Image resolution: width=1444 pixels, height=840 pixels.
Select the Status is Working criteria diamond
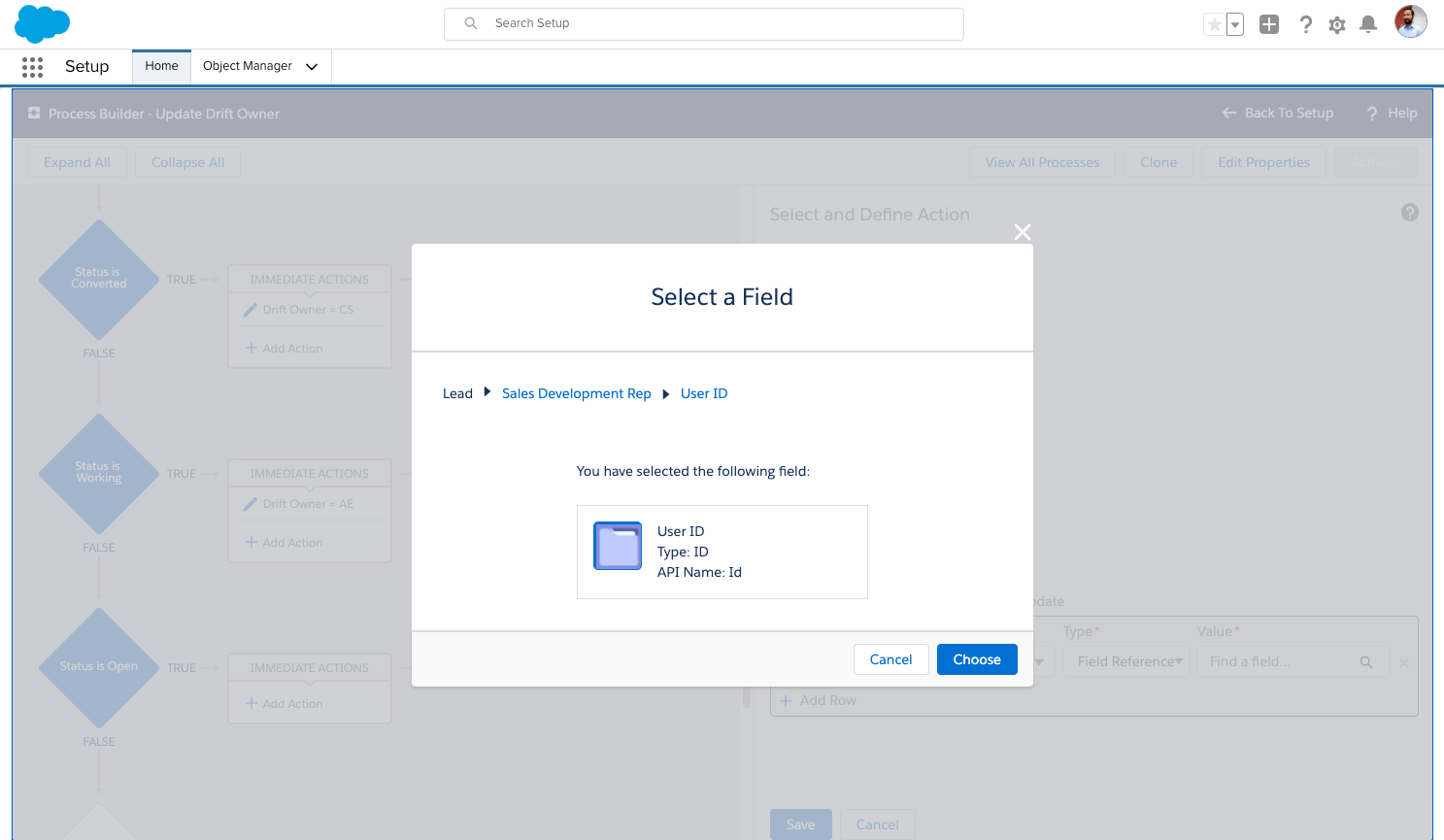(x=99, y=473)
